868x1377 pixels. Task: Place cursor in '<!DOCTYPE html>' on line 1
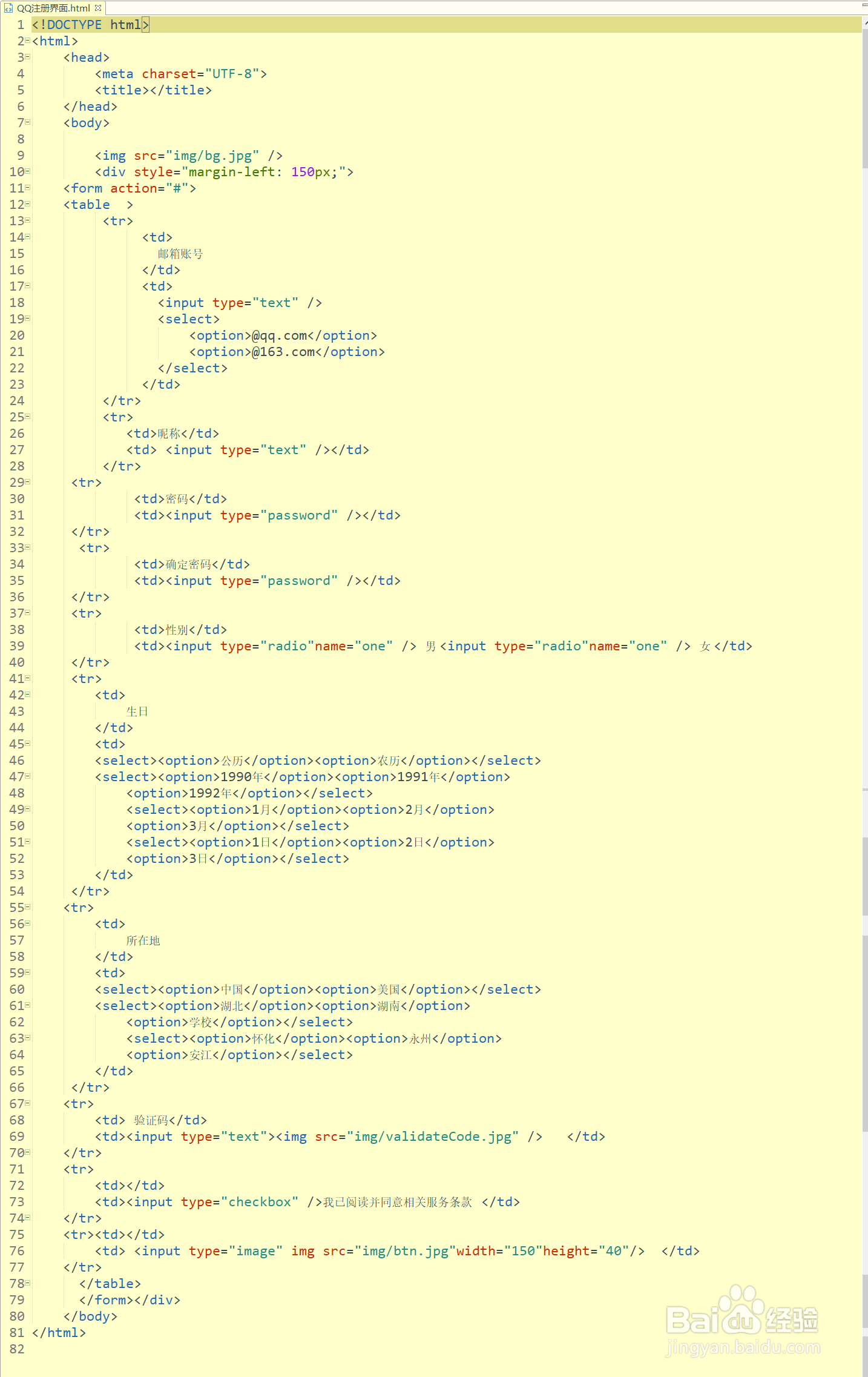tap(90, 24)
